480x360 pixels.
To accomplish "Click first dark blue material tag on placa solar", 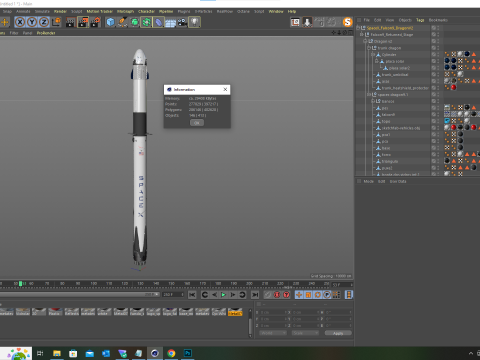I will (447, 61).
